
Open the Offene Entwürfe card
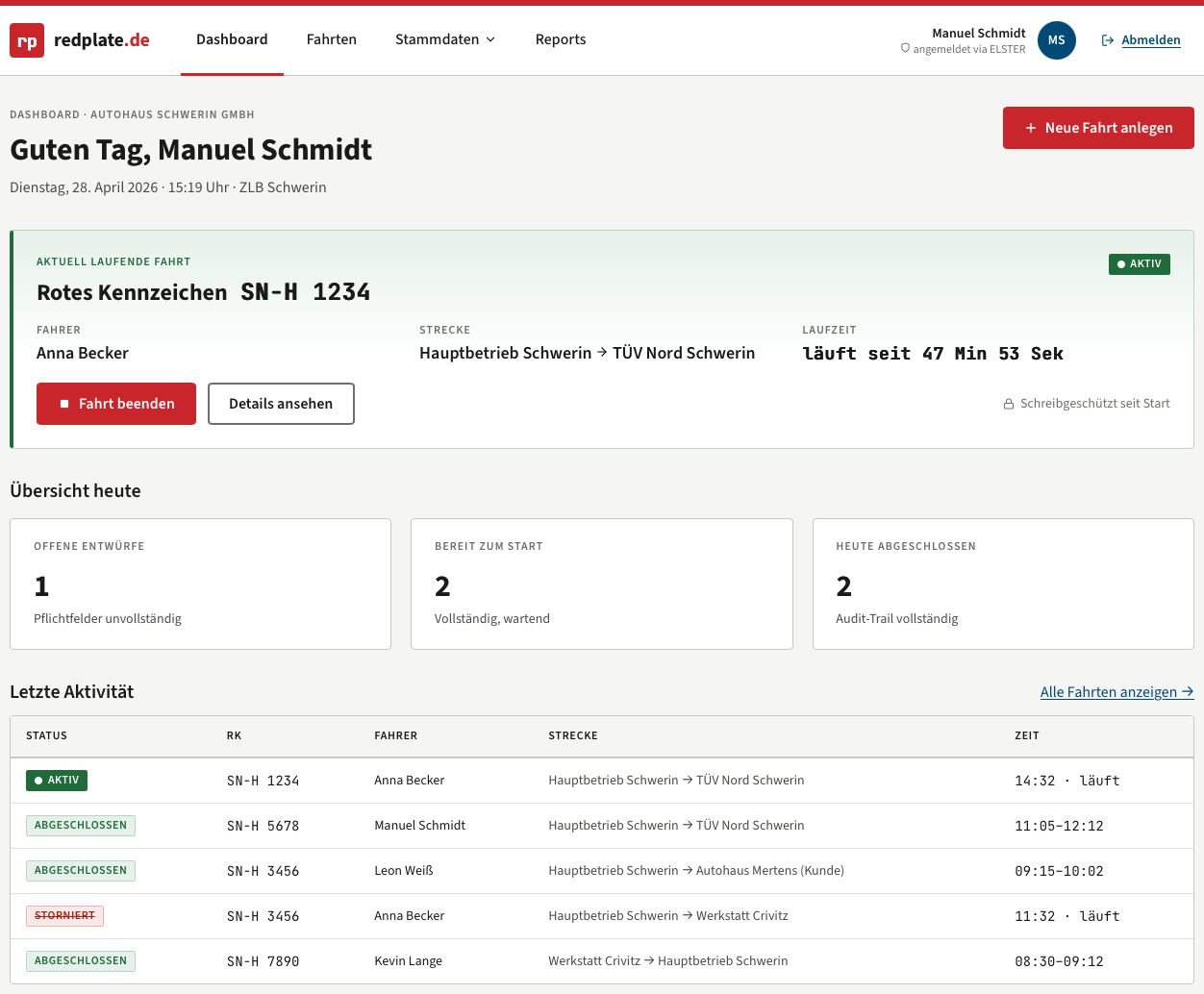tap(200, 584)
